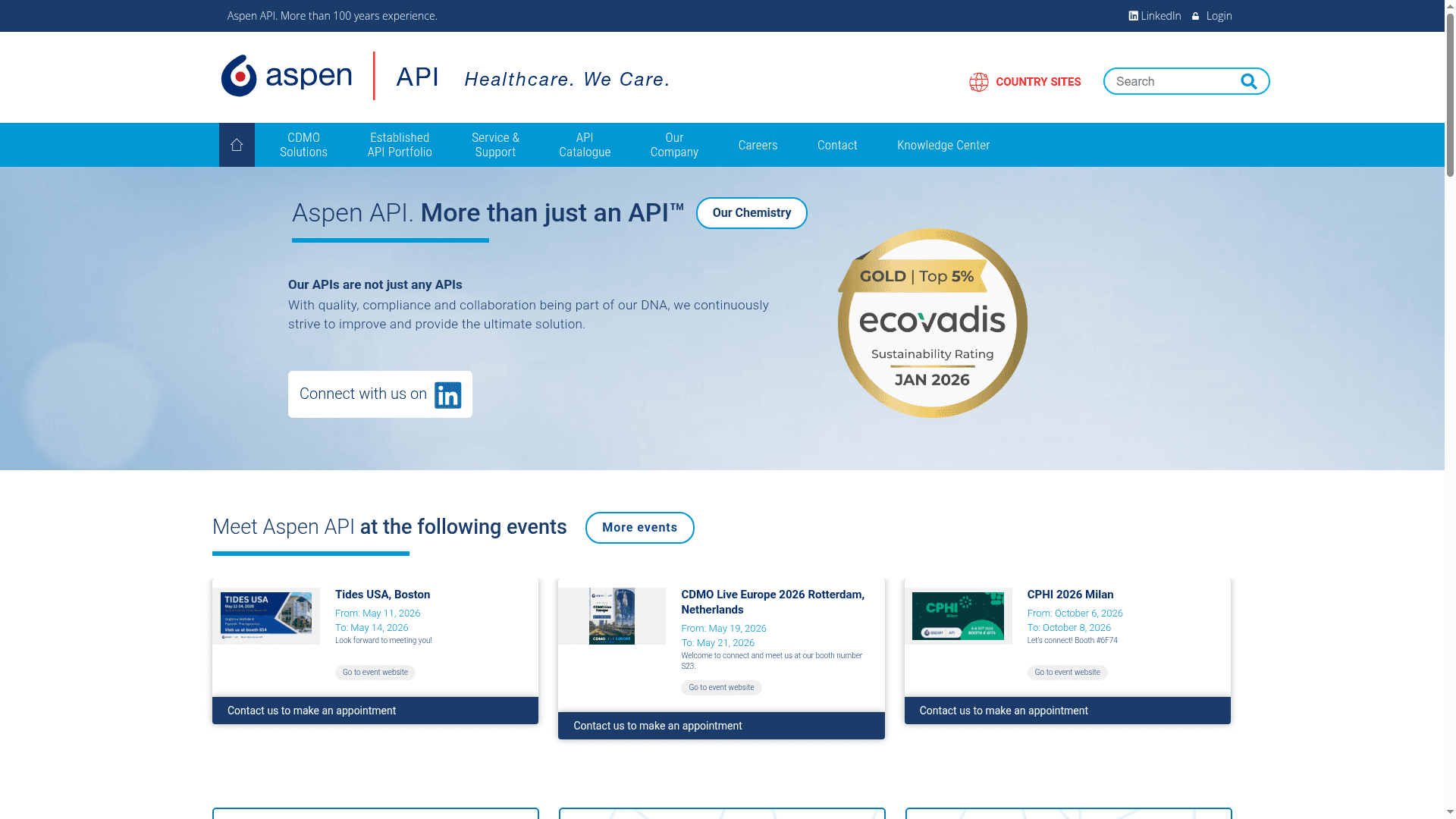Select the Careers menu item
This screenshot has height=819, width=1456.
point(758,145)
